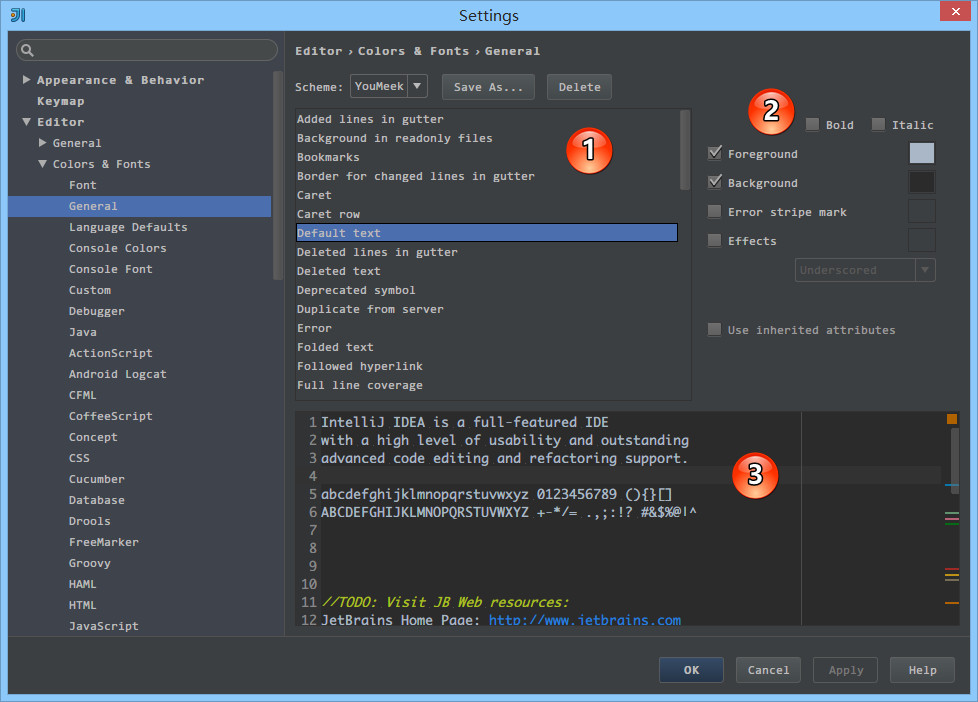Select Caret row in the attributes list

(328, 214)
